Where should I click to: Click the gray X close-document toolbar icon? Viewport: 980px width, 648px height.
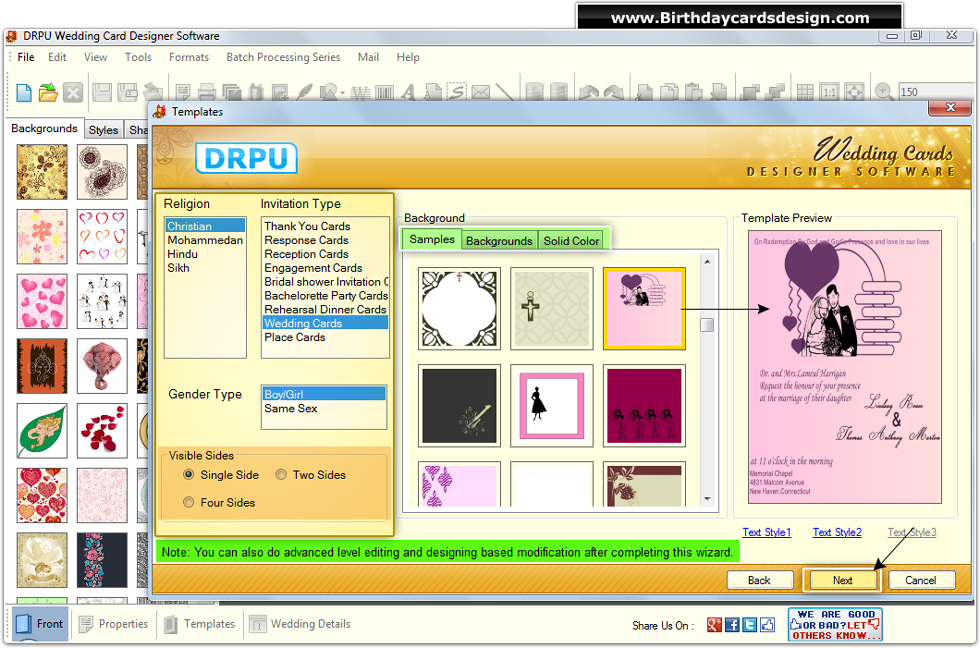pos(73,93)
